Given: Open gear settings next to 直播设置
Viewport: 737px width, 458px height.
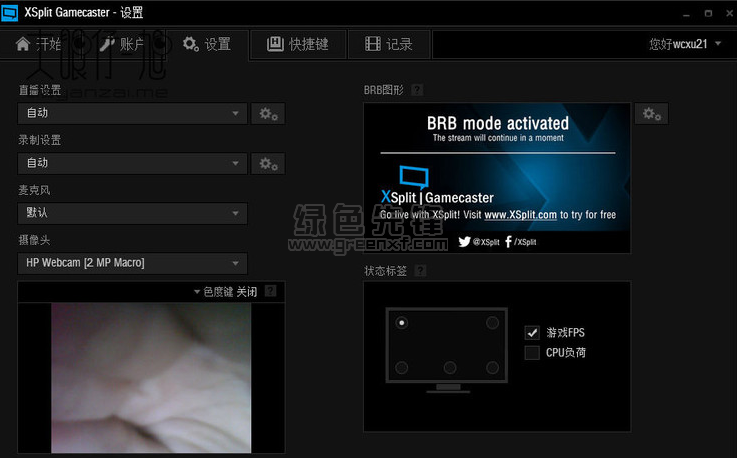Looking at the screenshot, I should coord(268,113).
